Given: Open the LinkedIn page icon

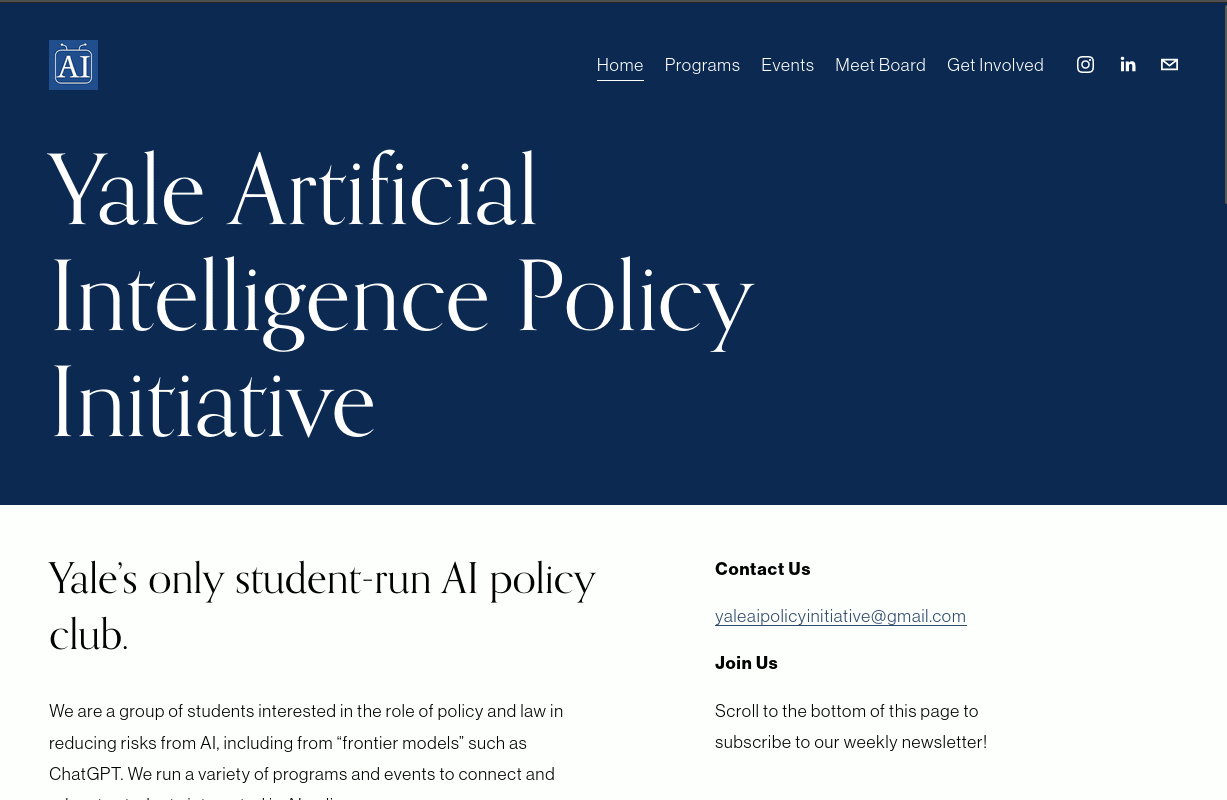Looking at the screenshot, I should coord(1128,65).
